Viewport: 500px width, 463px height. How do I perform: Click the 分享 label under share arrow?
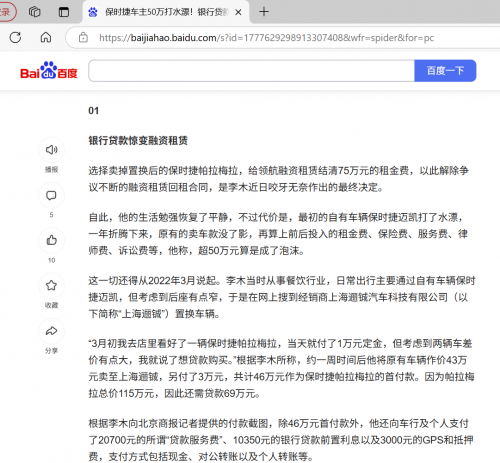[51, 351]
